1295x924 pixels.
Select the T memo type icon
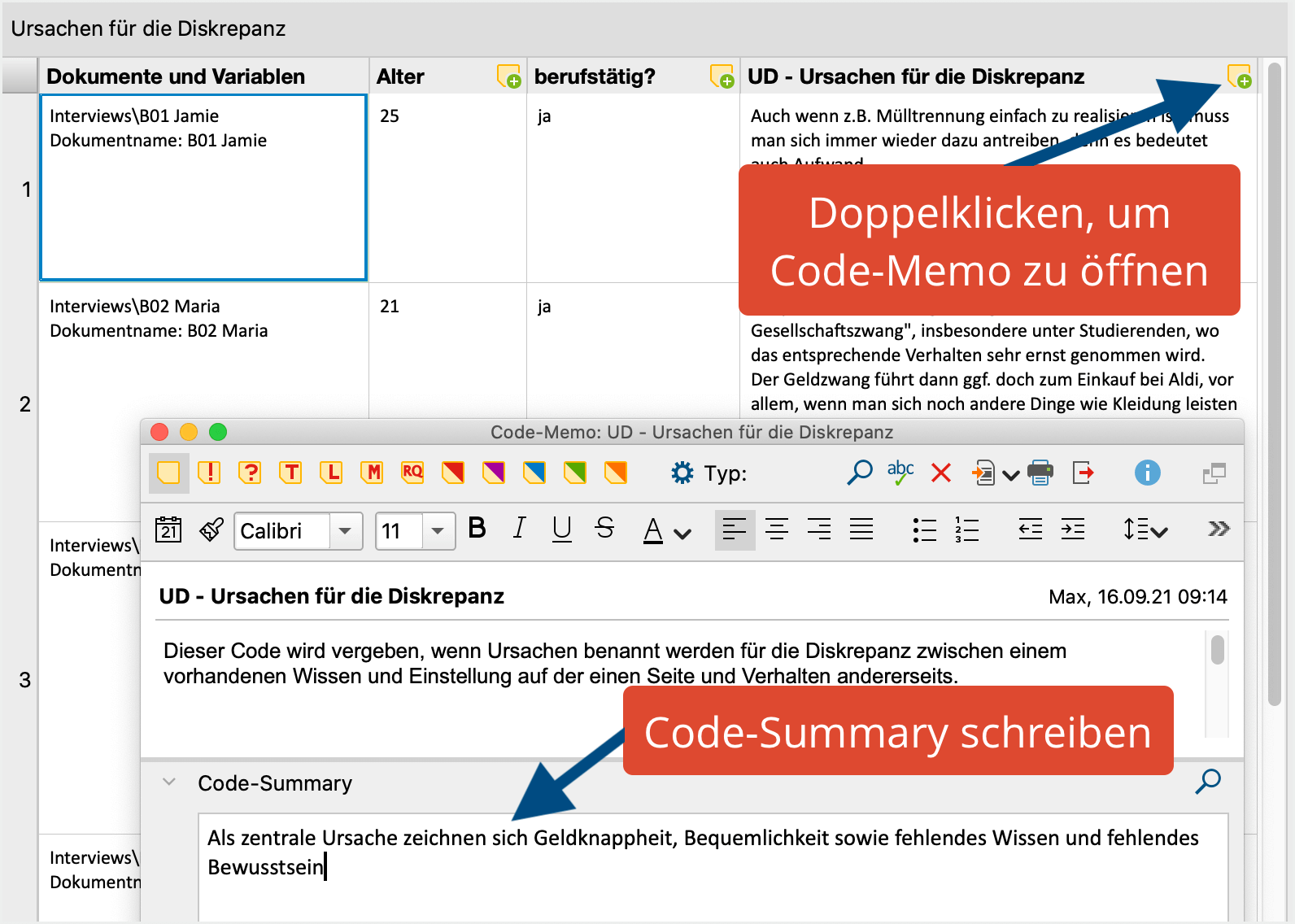click(290, 473)
